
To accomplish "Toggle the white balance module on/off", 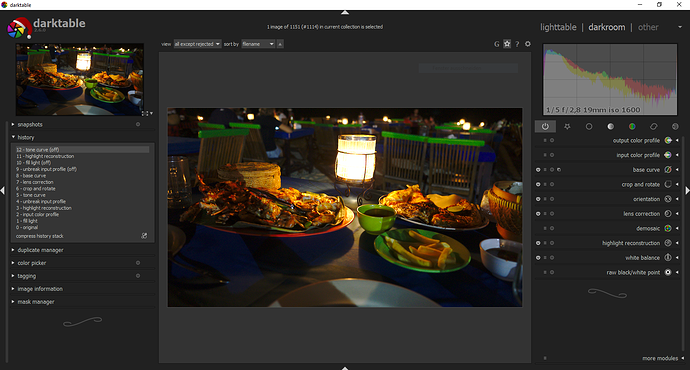I will tap(538, 258).
